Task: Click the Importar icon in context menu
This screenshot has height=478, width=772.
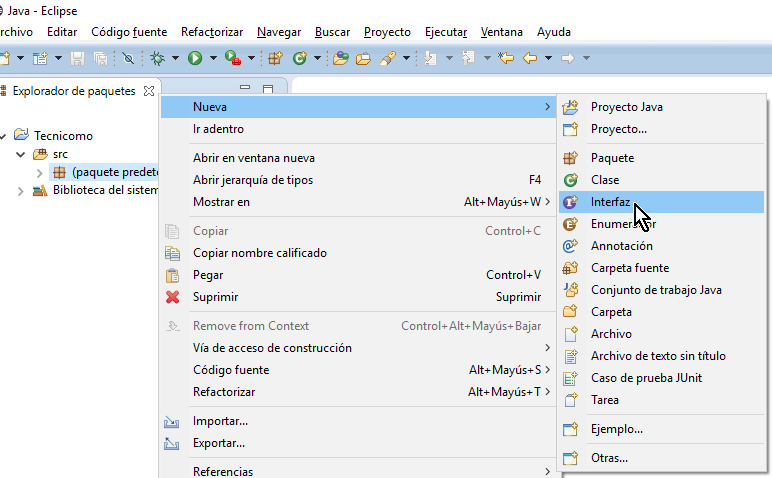Action: point(171,421)
